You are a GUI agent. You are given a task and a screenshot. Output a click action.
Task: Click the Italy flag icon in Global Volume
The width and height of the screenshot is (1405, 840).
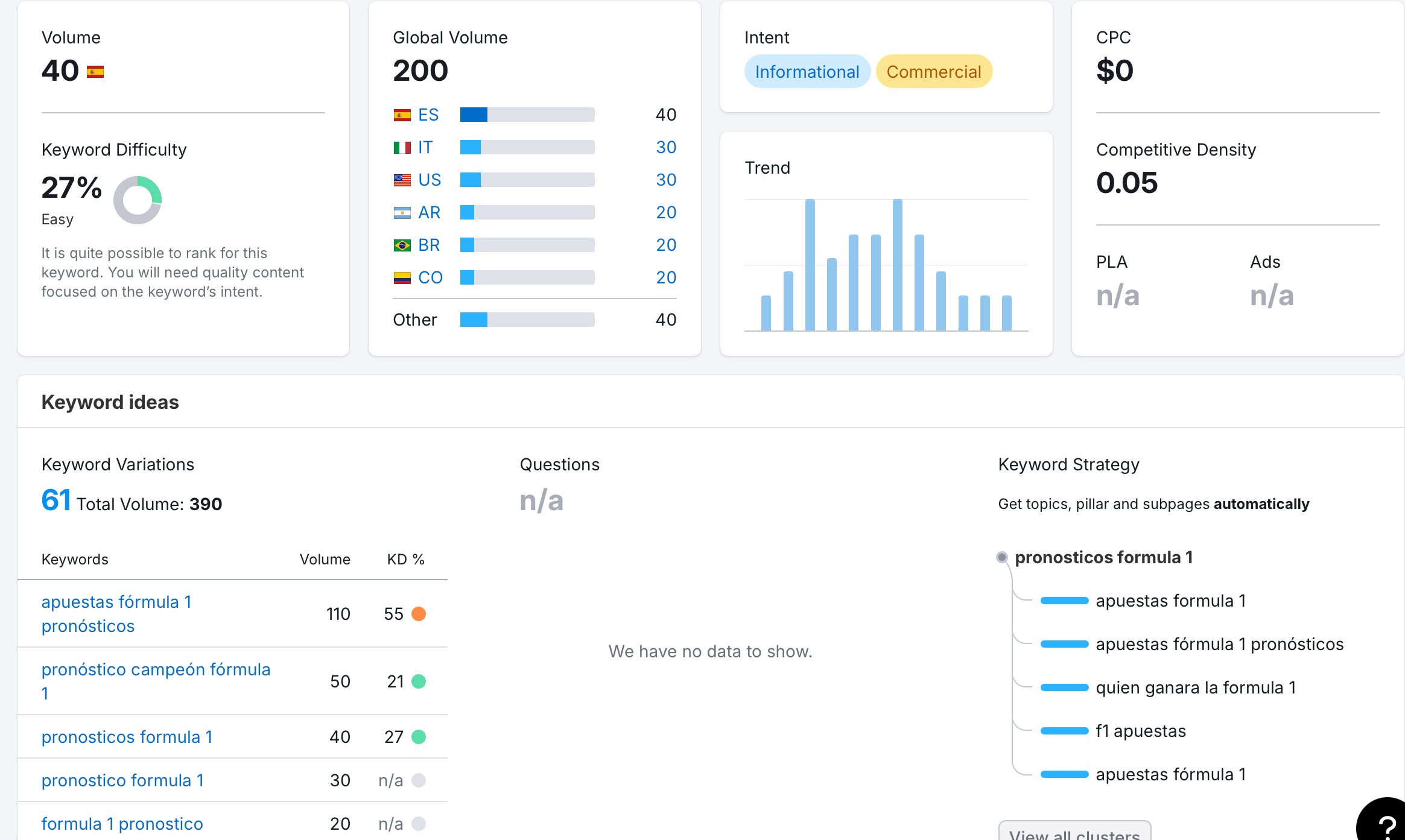click(x=402, y=148)
